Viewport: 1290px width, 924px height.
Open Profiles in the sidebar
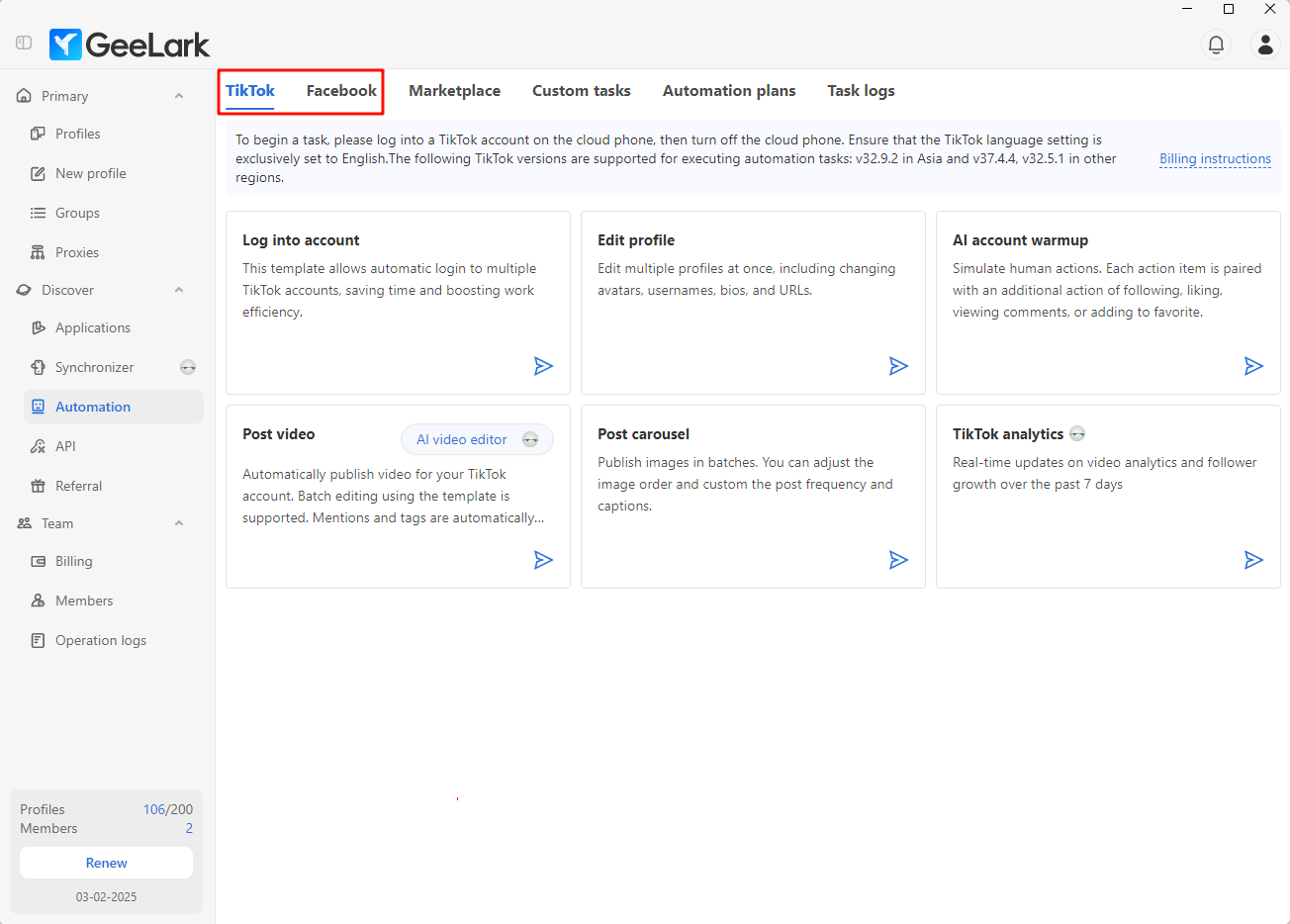[114, 134]
